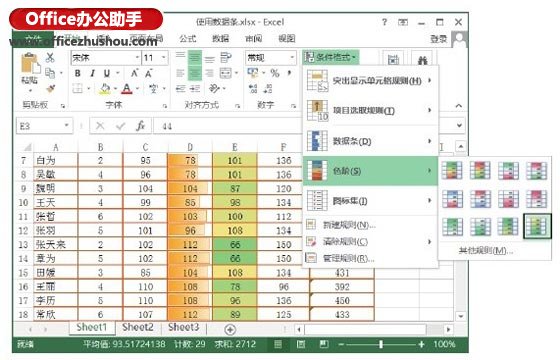Click the zoom slider handle
The image size is (560, 360).
point(381,344)
